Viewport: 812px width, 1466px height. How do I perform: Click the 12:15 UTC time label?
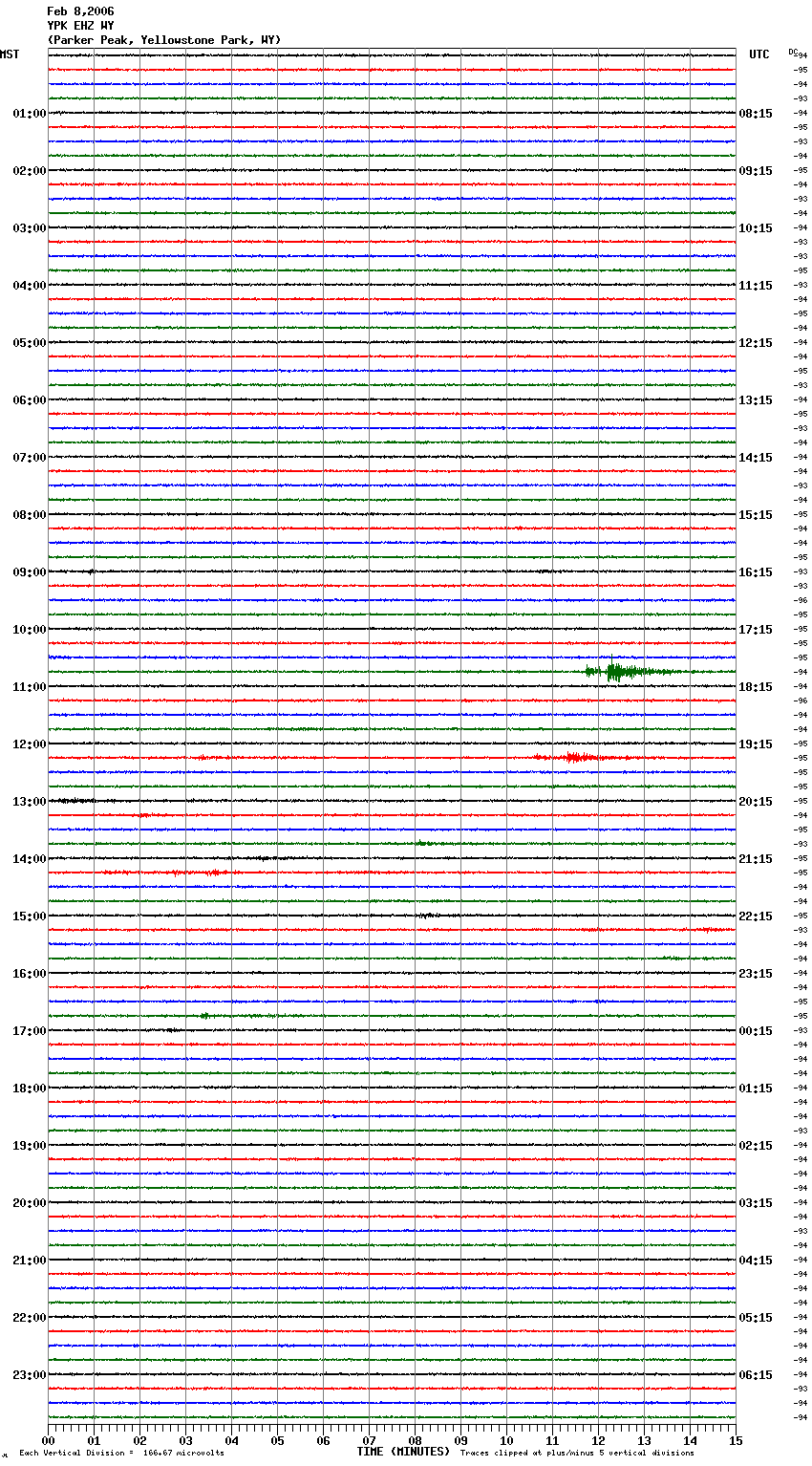click(x=756, y=343)
